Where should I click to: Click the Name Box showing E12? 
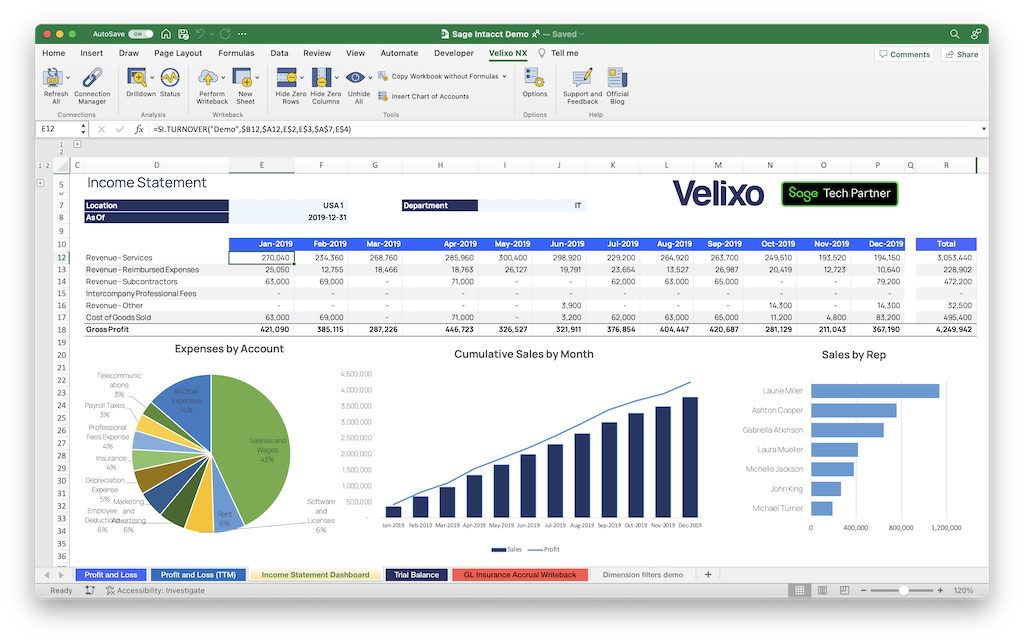[62, 129]
